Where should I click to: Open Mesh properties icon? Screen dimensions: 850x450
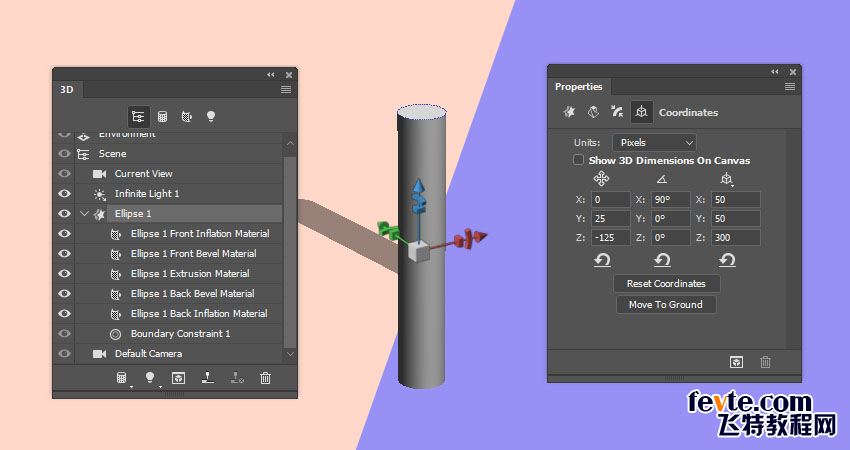click(x=569, y=112)
